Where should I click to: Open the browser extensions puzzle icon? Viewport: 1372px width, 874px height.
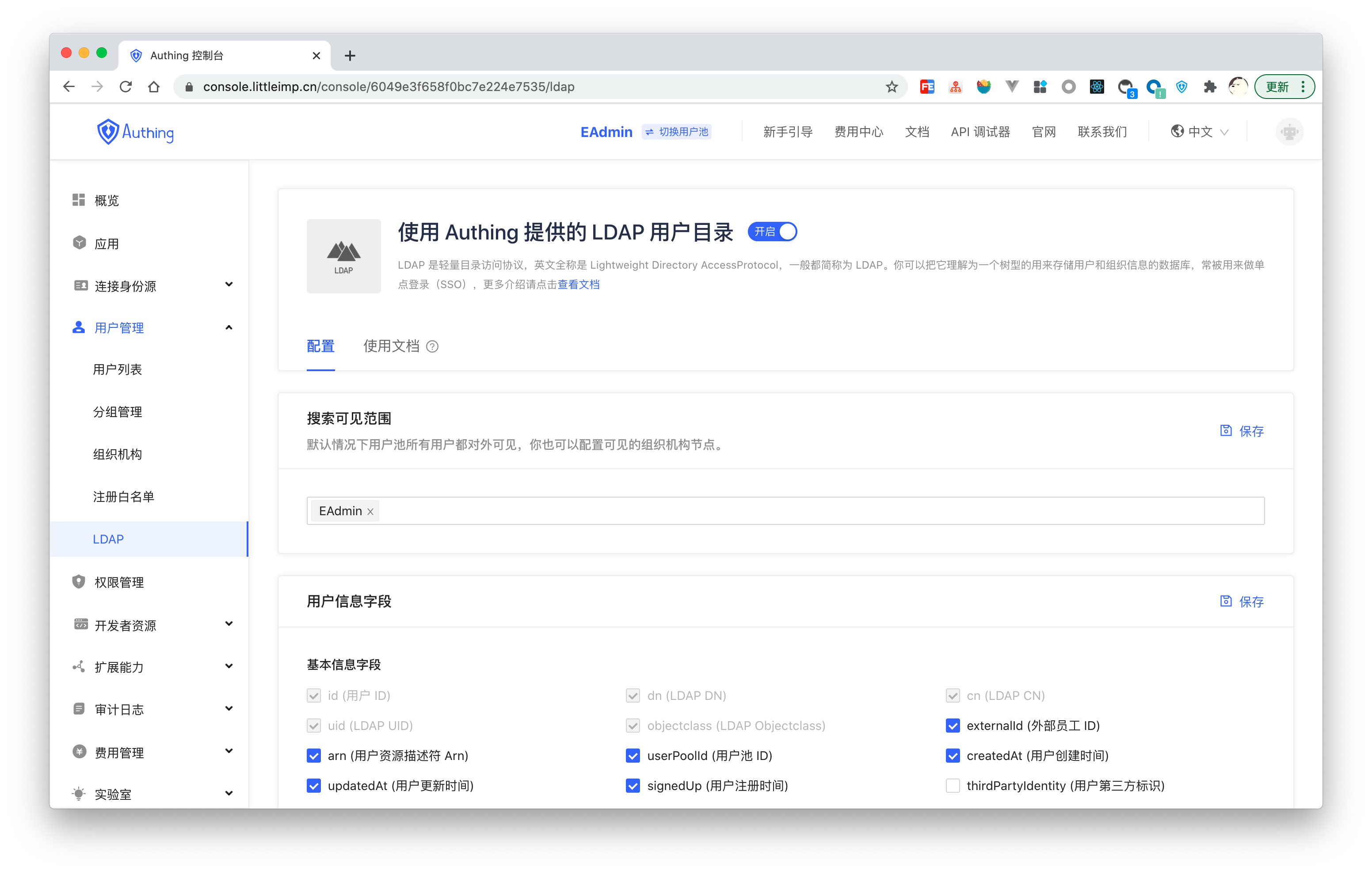(1210, 87)
